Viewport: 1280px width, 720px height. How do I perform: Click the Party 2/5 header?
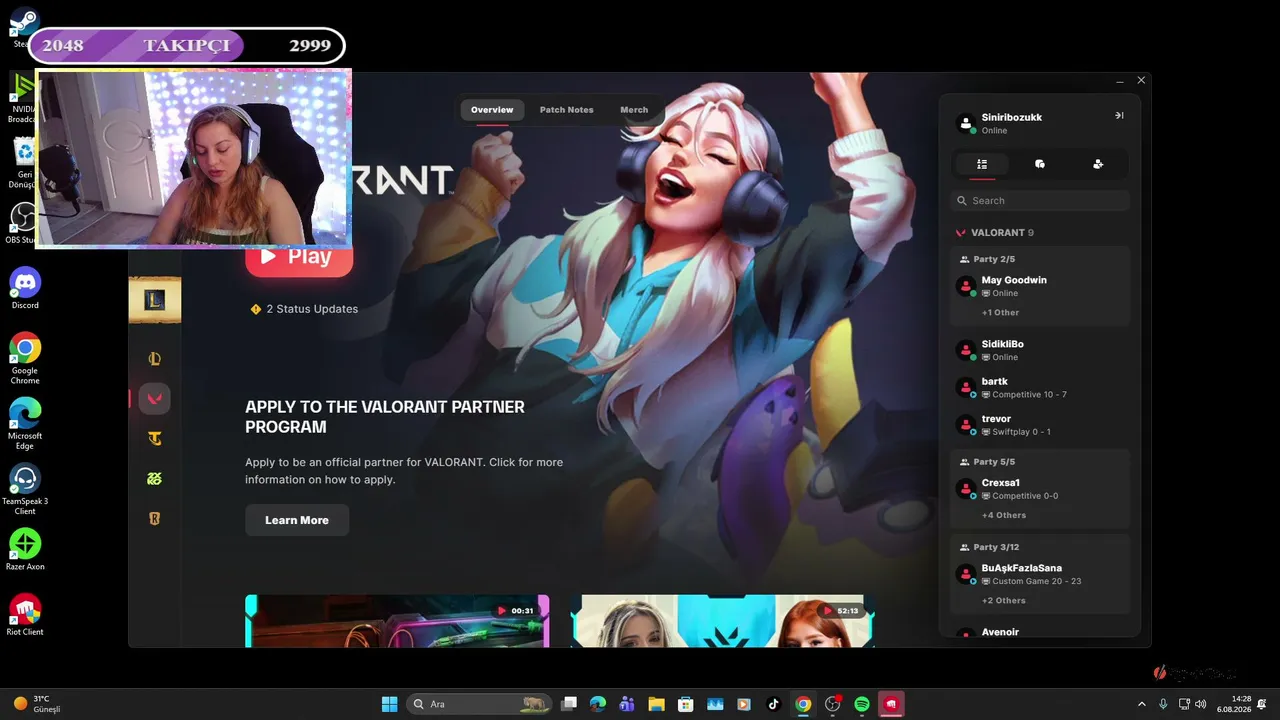pos(987,260)
